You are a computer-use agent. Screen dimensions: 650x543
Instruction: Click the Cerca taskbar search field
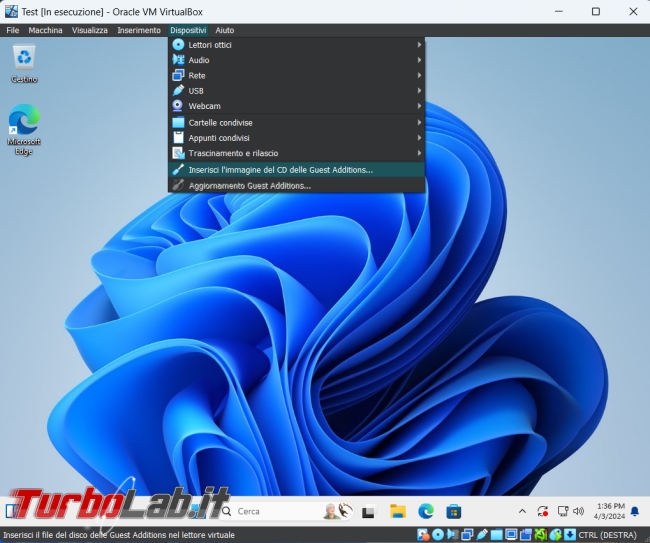286,511
